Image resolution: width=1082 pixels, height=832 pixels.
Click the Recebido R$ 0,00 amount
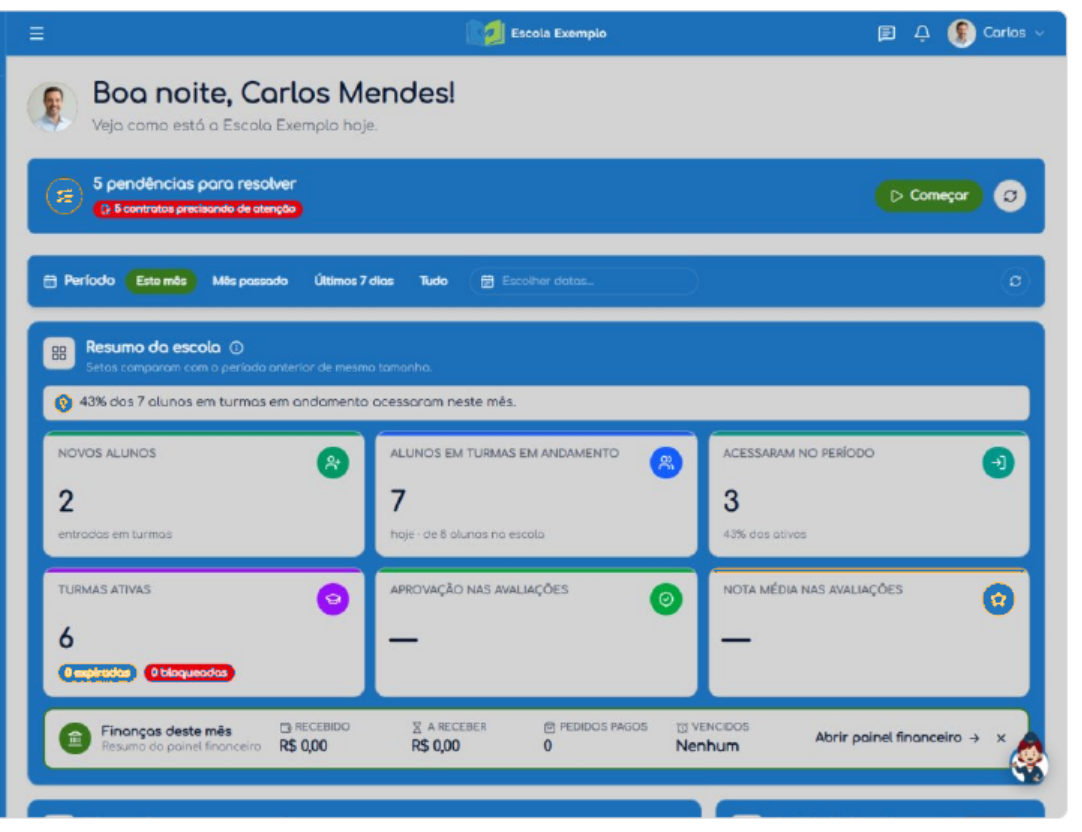click(x=303, y=746)
